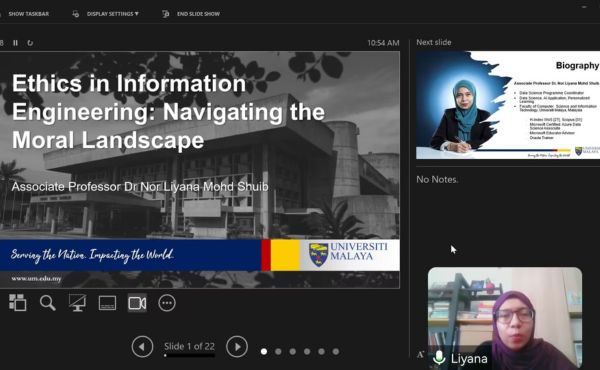This screenshot has width=600, height=370.
Task: Toggle subtitles icon
Action: click(x=107, y=303)
